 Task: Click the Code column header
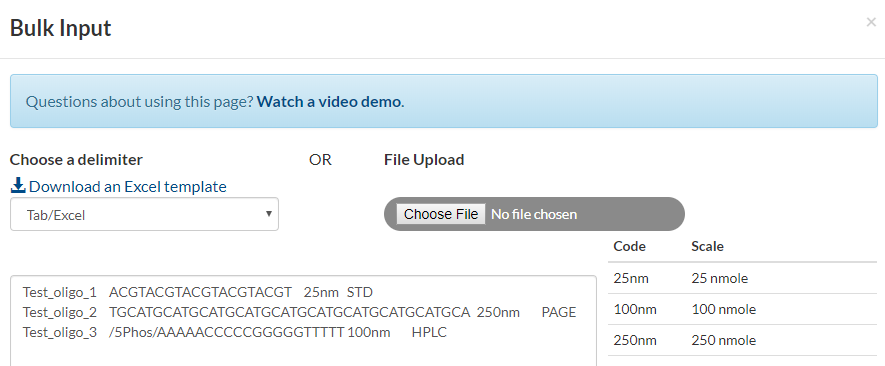(x=630, y=246)
